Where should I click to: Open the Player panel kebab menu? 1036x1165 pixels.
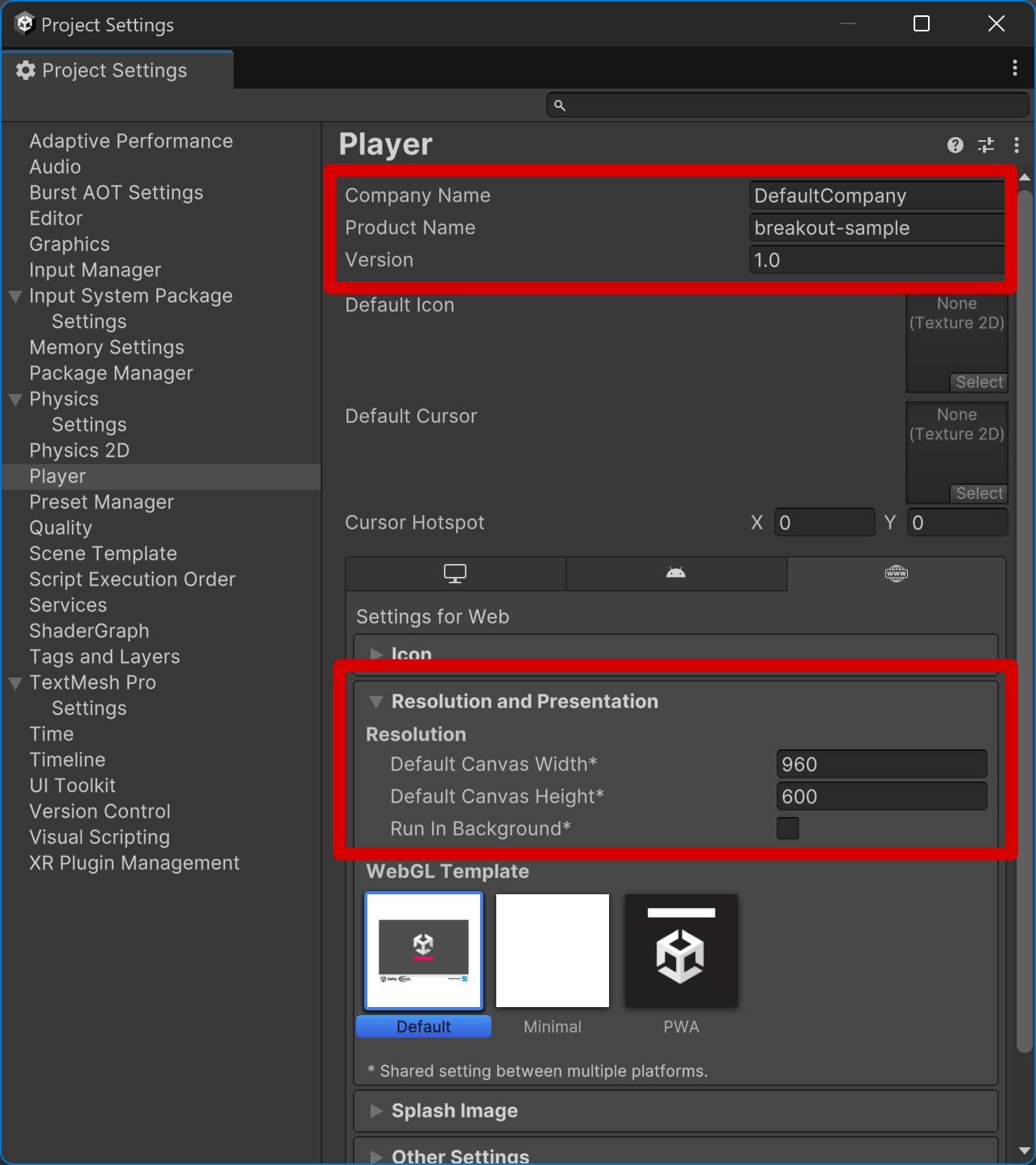tap(1017, 145)
